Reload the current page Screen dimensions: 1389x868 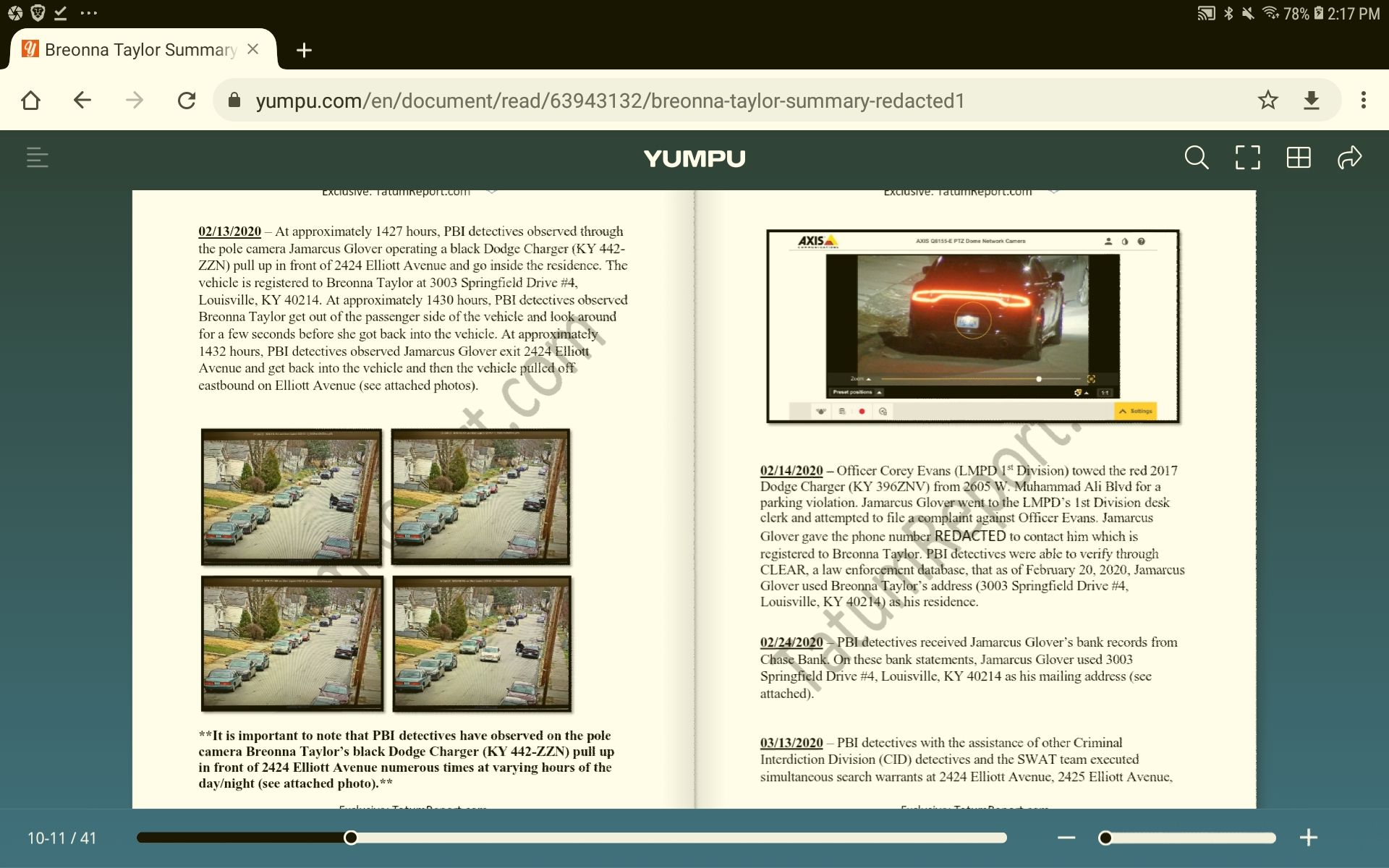coord(187,100)
